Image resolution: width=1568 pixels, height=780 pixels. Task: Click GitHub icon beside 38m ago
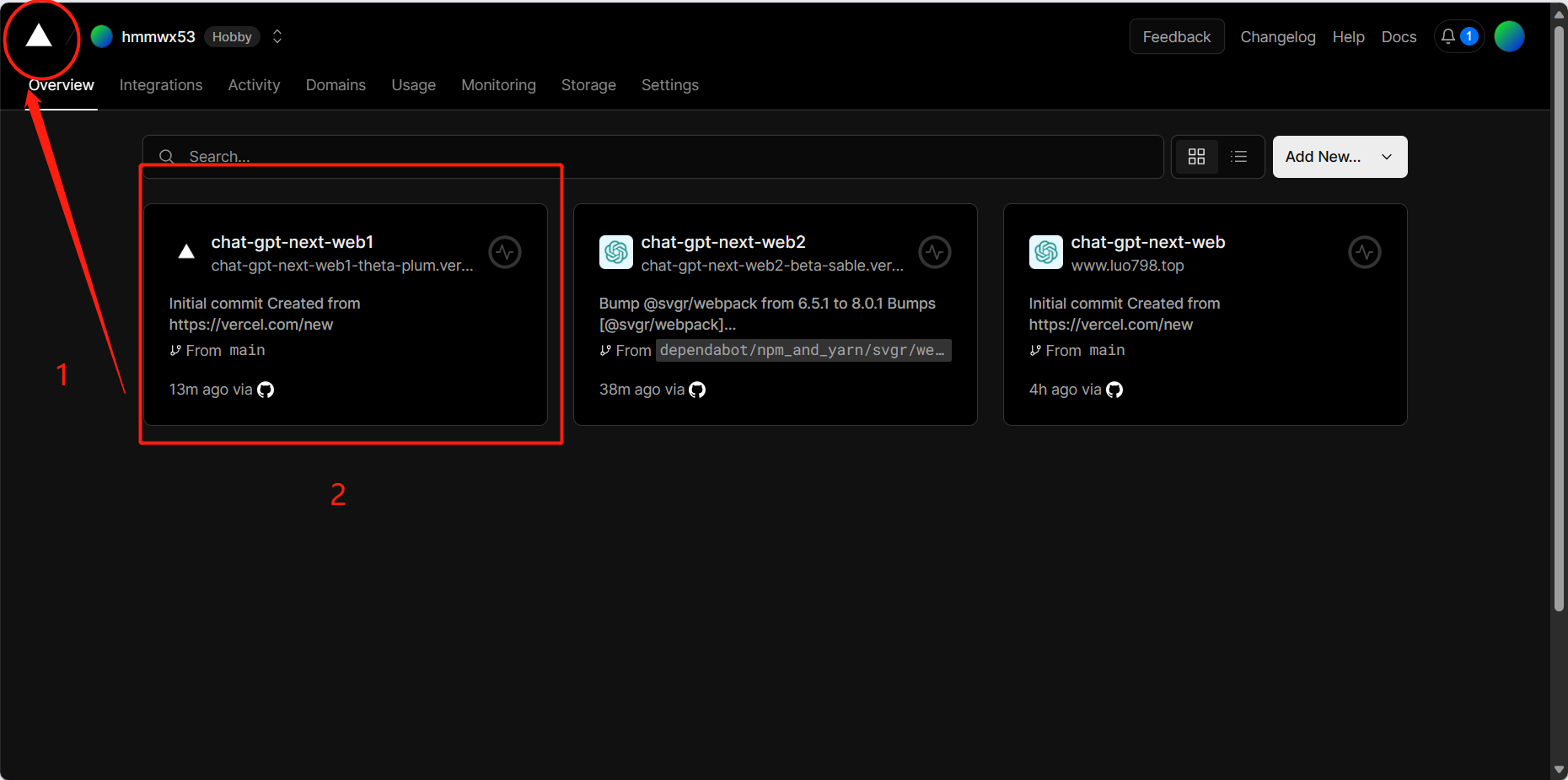click(x=697, y=390)
